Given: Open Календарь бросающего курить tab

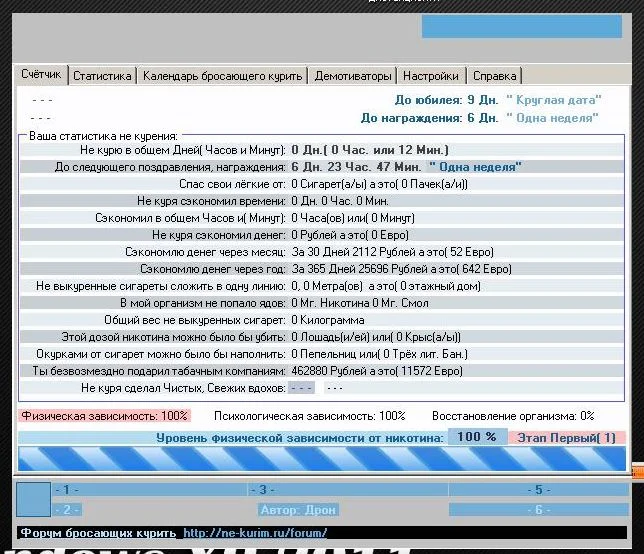Looking at the screenshot, I should [222, 76].
